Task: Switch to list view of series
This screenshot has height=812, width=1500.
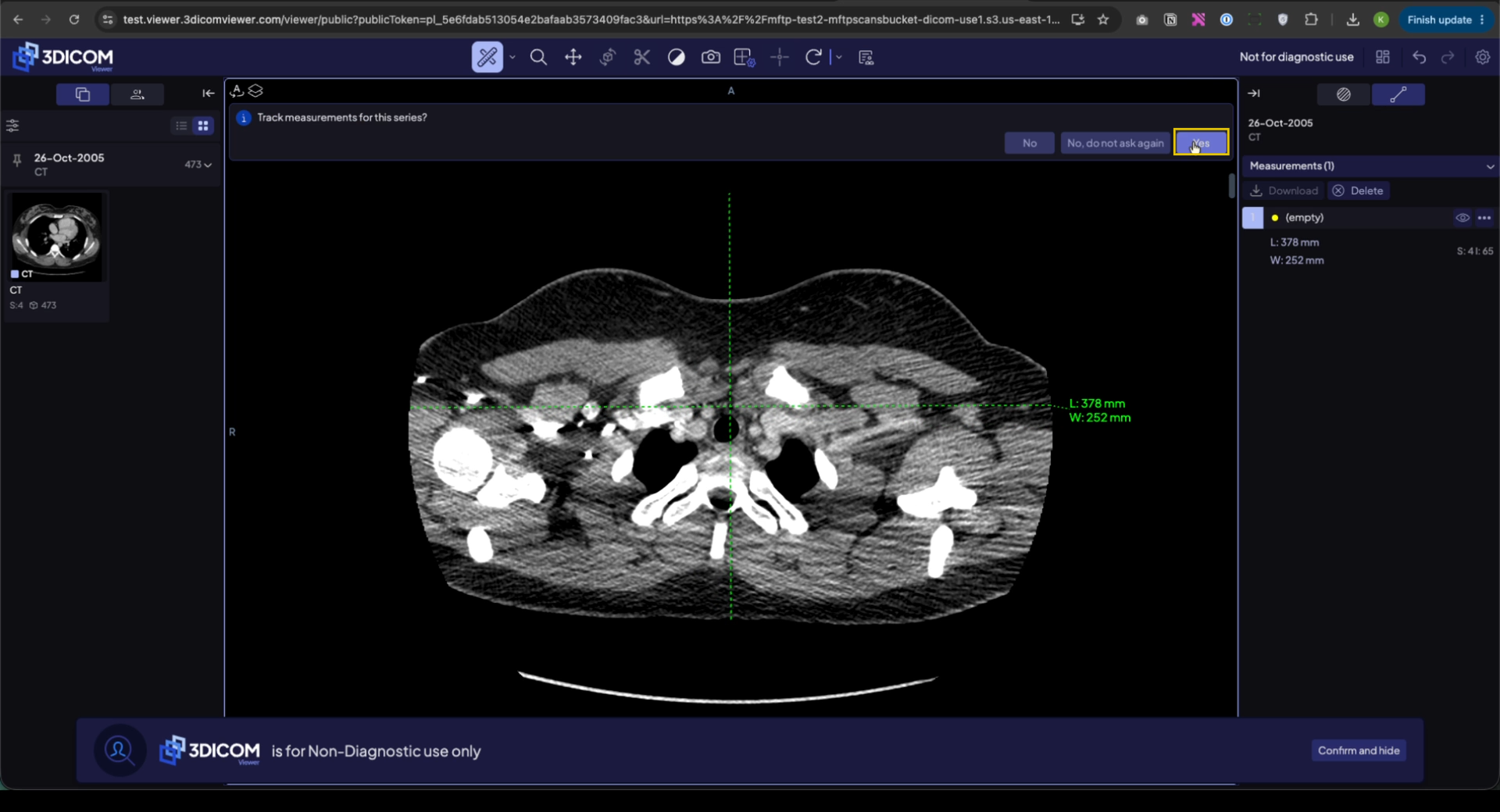Action: (x=181, y=126)
